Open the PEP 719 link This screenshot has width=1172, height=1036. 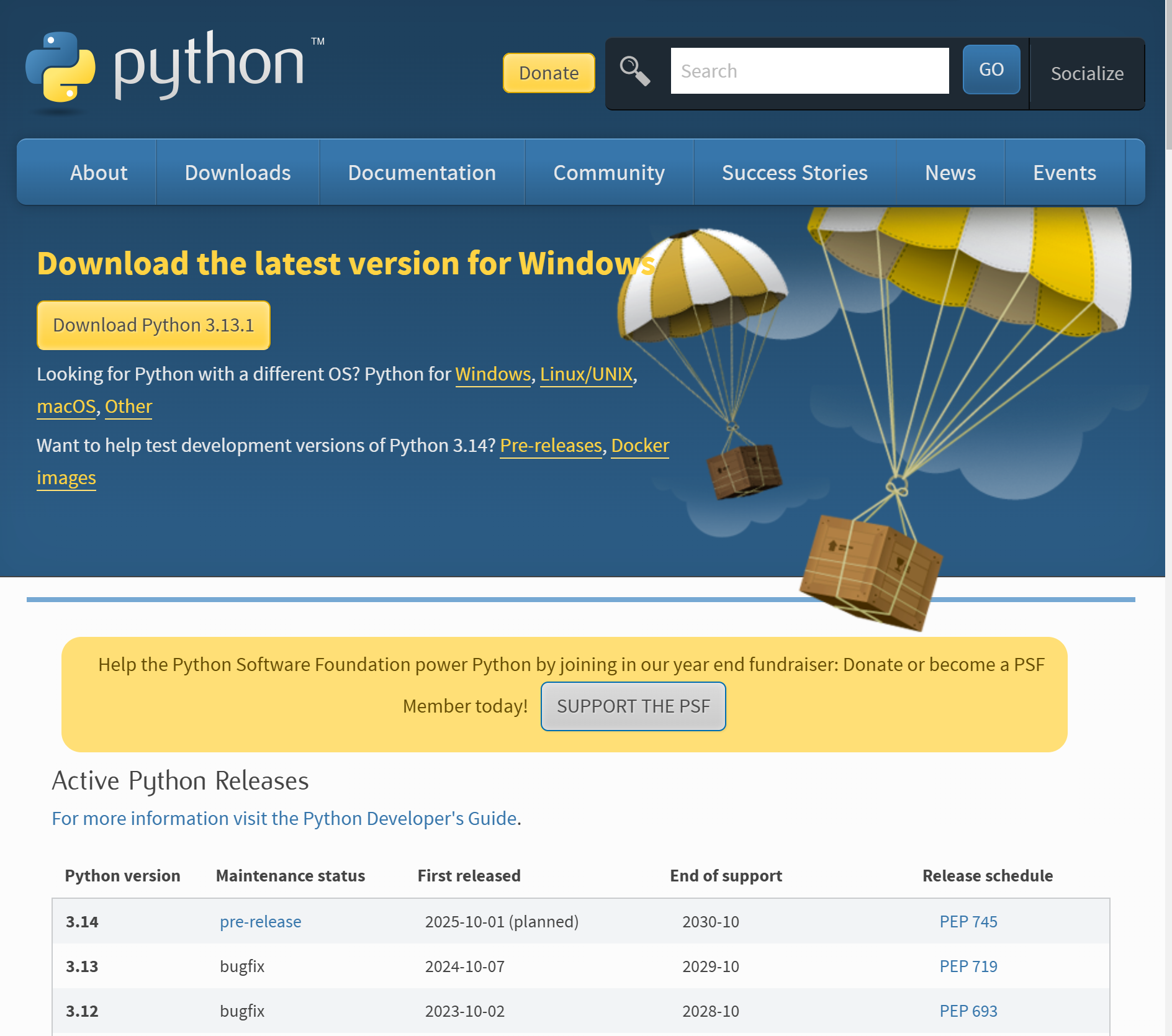pos(968,966)
